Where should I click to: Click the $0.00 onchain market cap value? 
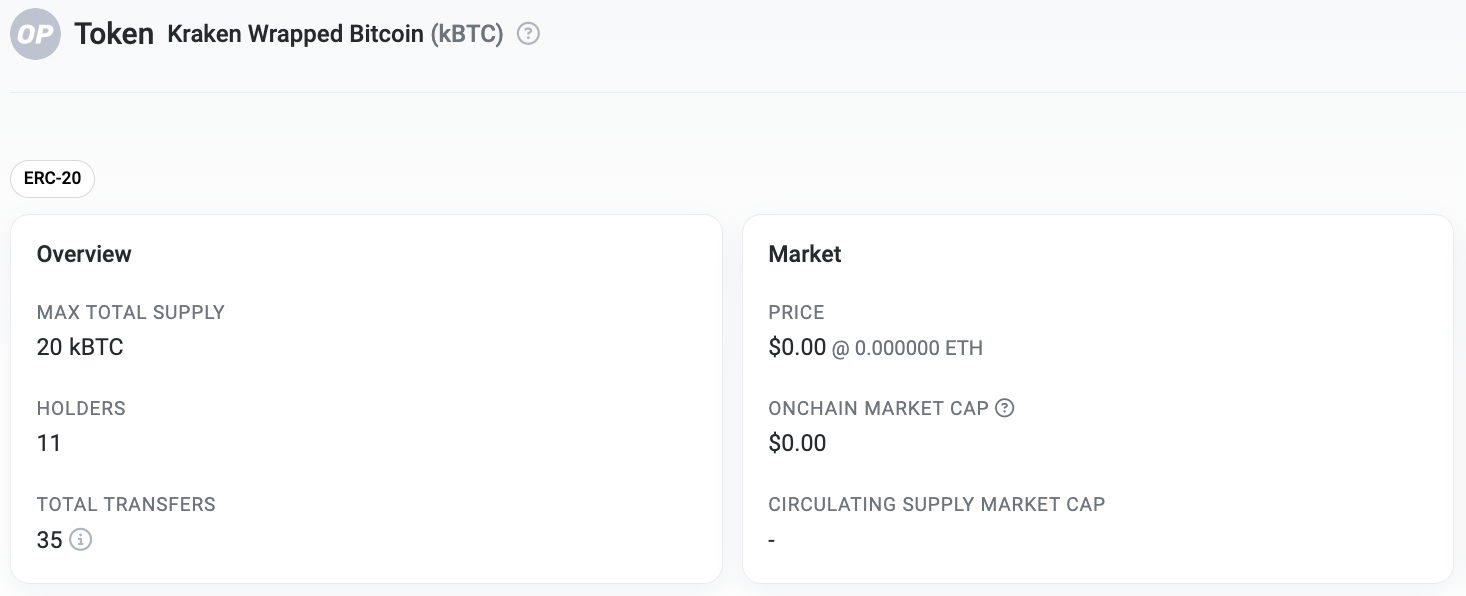click(797, 443)
